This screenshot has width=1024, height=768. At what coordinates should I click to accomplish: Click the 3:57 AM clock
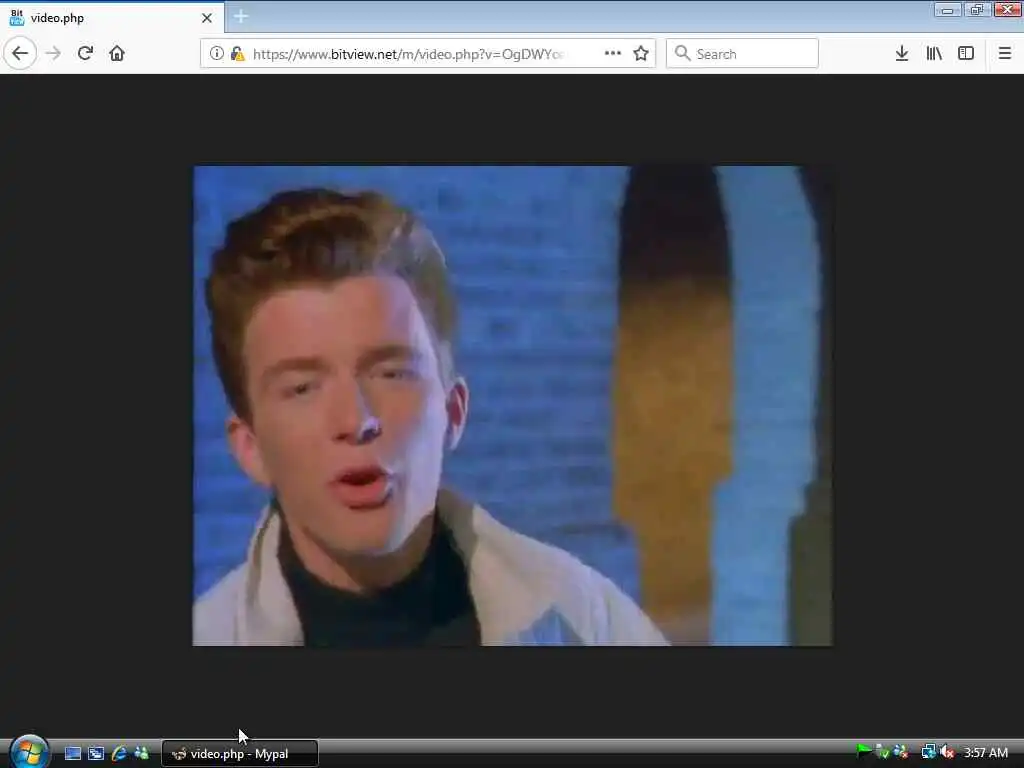[986, 753]
